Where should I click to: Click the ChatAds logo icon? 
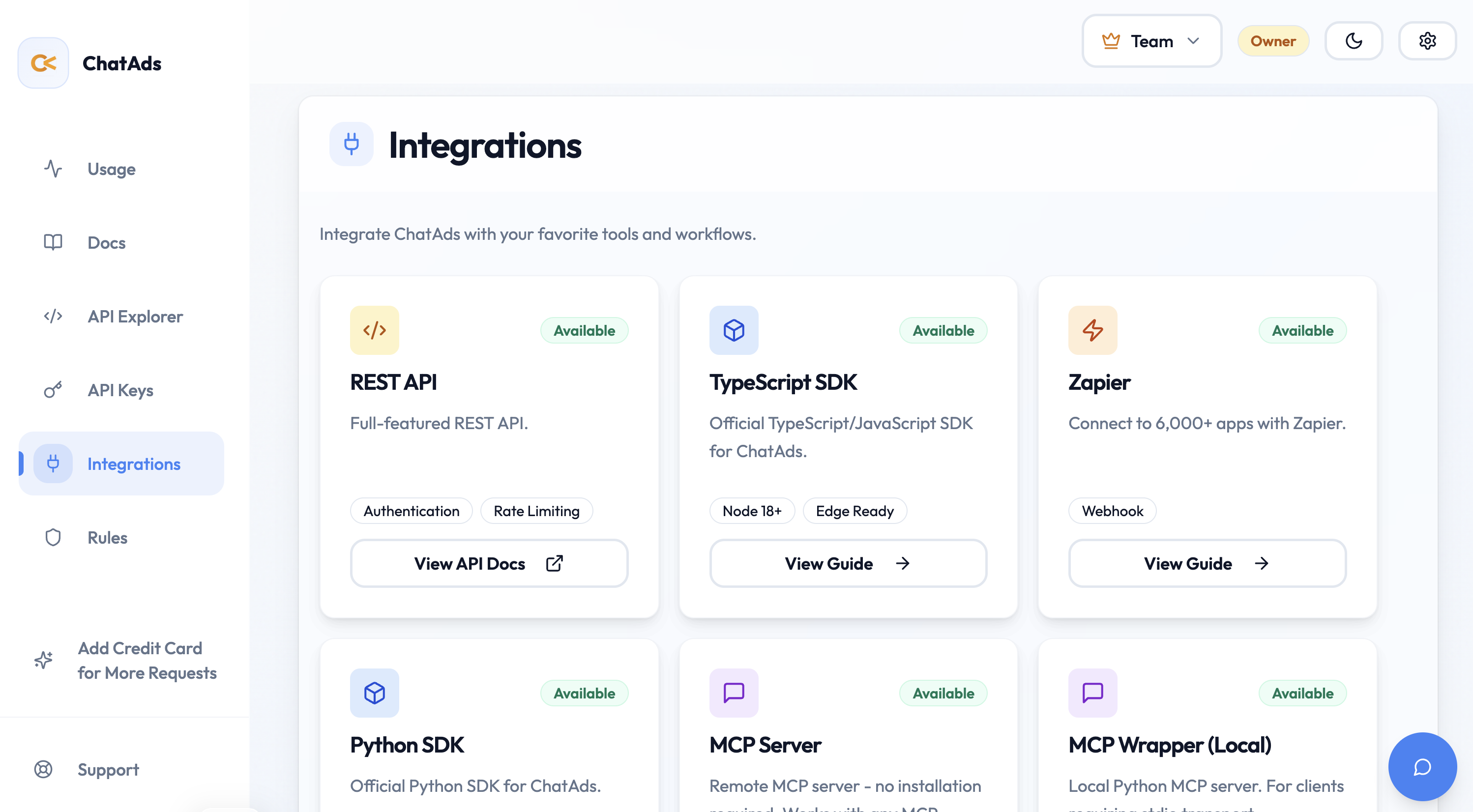[43, 63]
